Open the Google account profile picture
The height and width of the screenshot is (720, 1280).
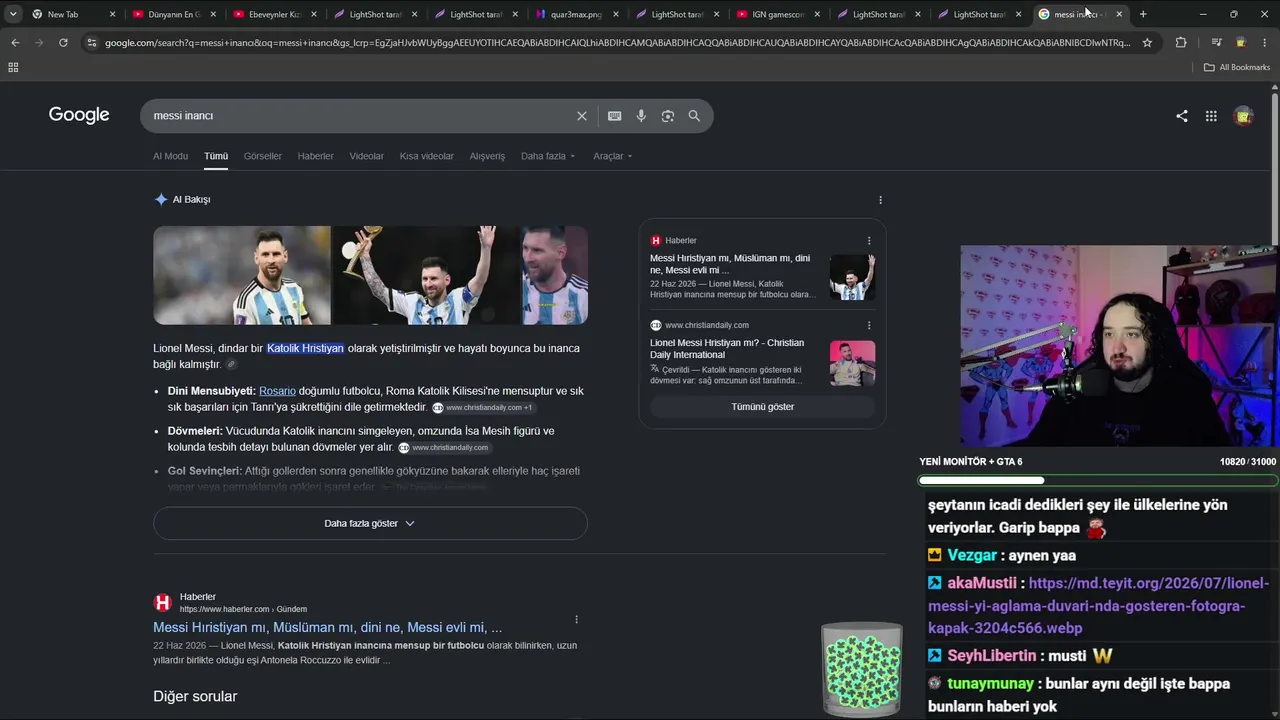tap(1244, 116)
